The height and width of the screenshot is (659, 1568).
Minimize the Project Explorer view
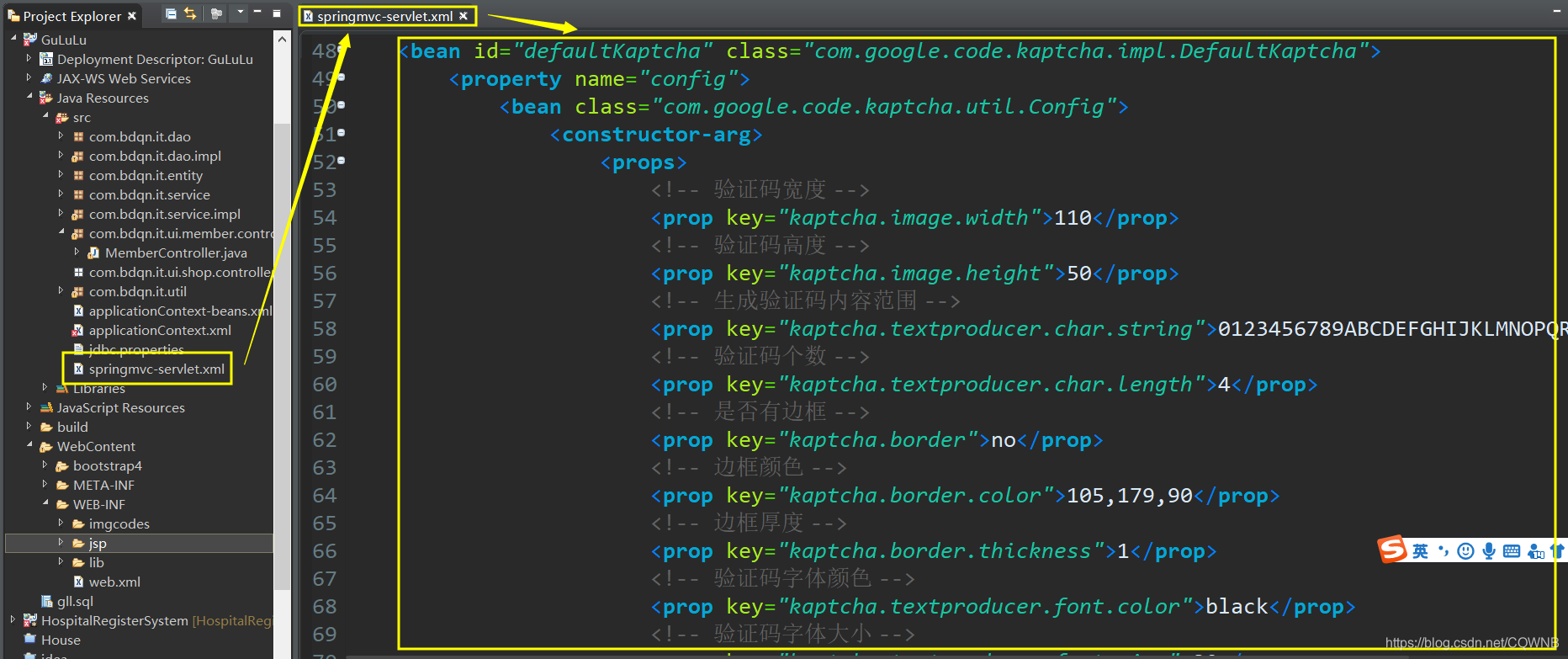pyautogui.click(x=257, y=12)
